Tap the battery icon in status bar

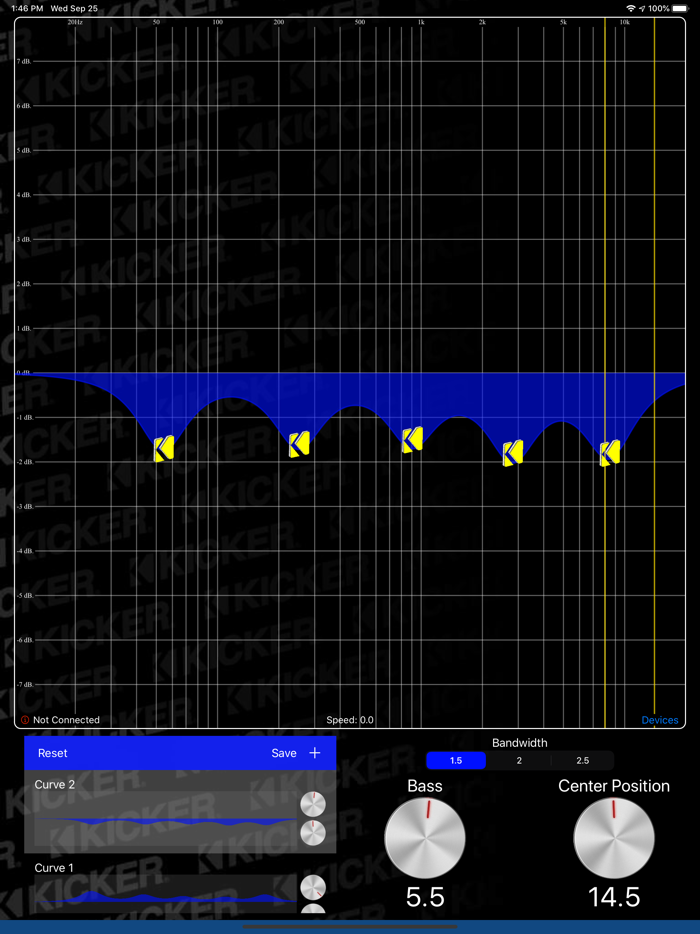[x=680, y=8]
